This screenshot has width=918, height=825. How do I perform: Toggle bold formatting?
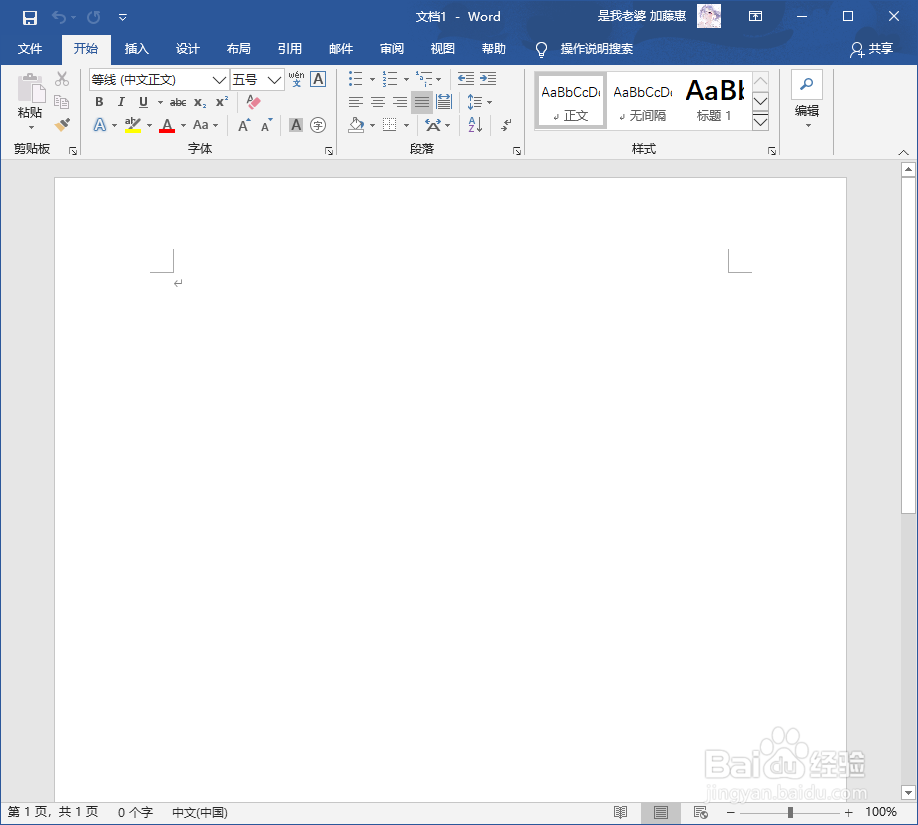point(99,102)
